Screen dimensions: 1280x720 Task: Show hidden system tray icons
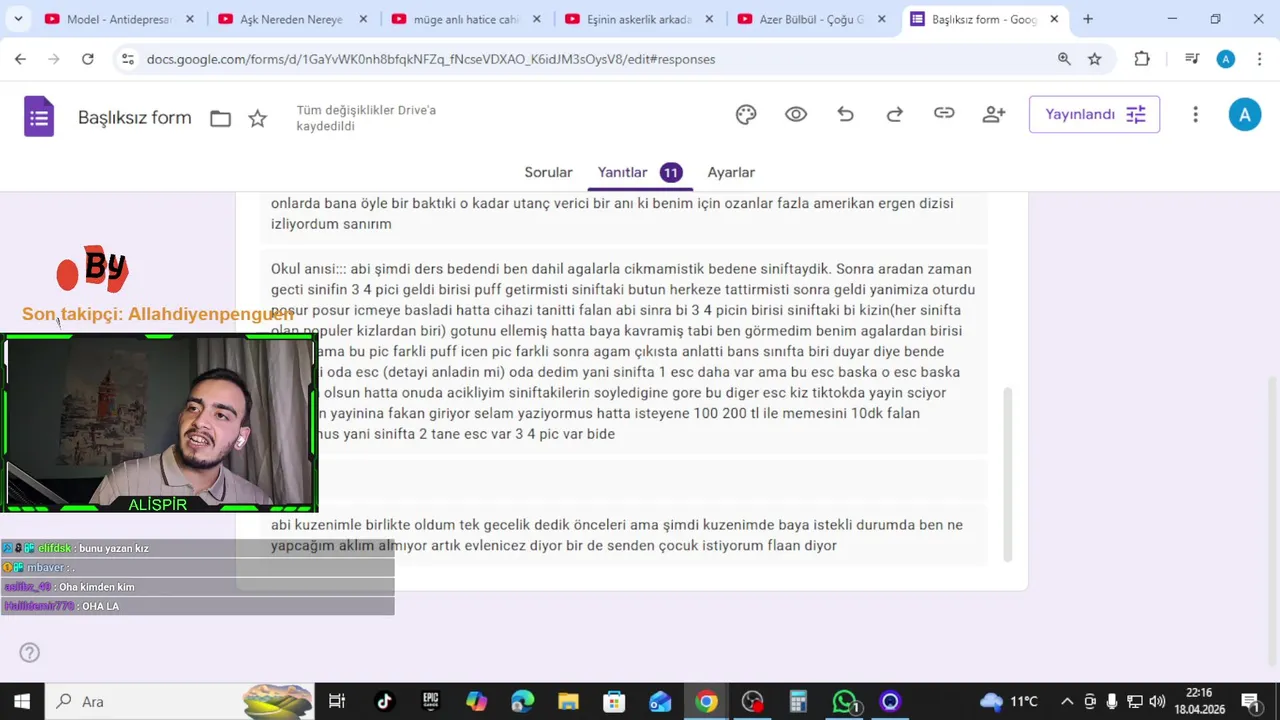1067,701
